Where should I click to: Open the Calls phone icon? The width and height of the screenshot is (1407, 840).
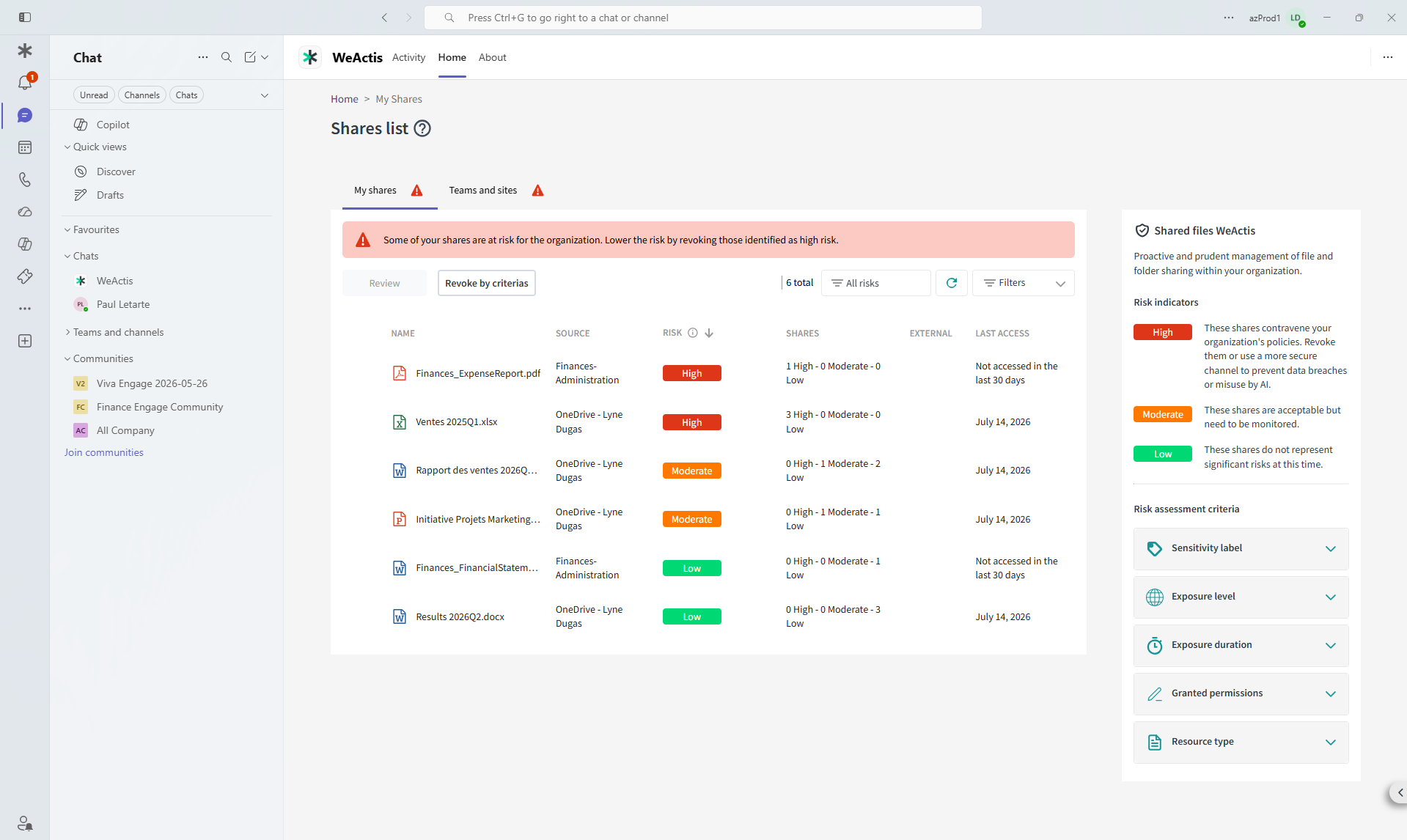[x=25, y=180]
